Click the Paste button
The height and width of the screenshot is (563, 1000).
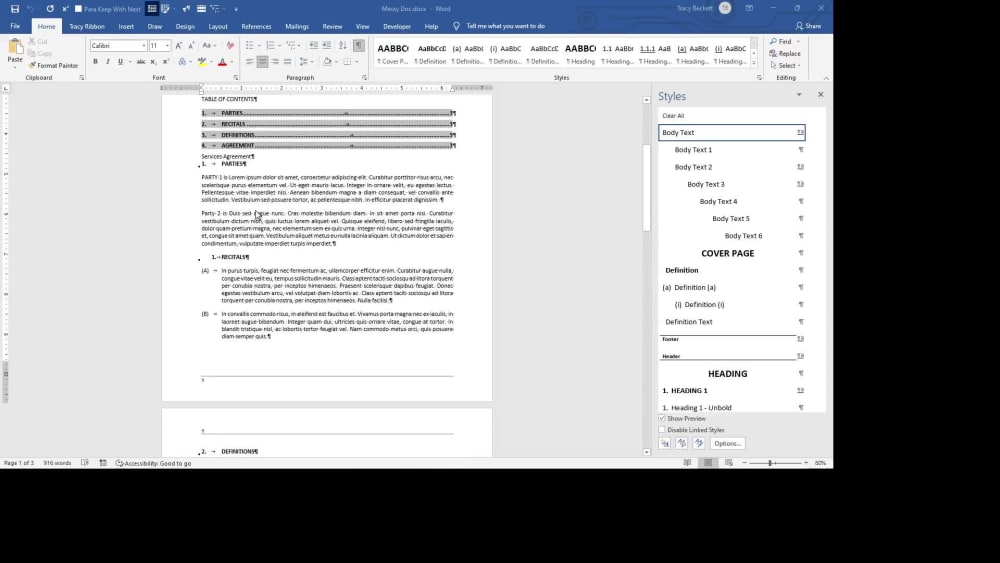point(15,53)
